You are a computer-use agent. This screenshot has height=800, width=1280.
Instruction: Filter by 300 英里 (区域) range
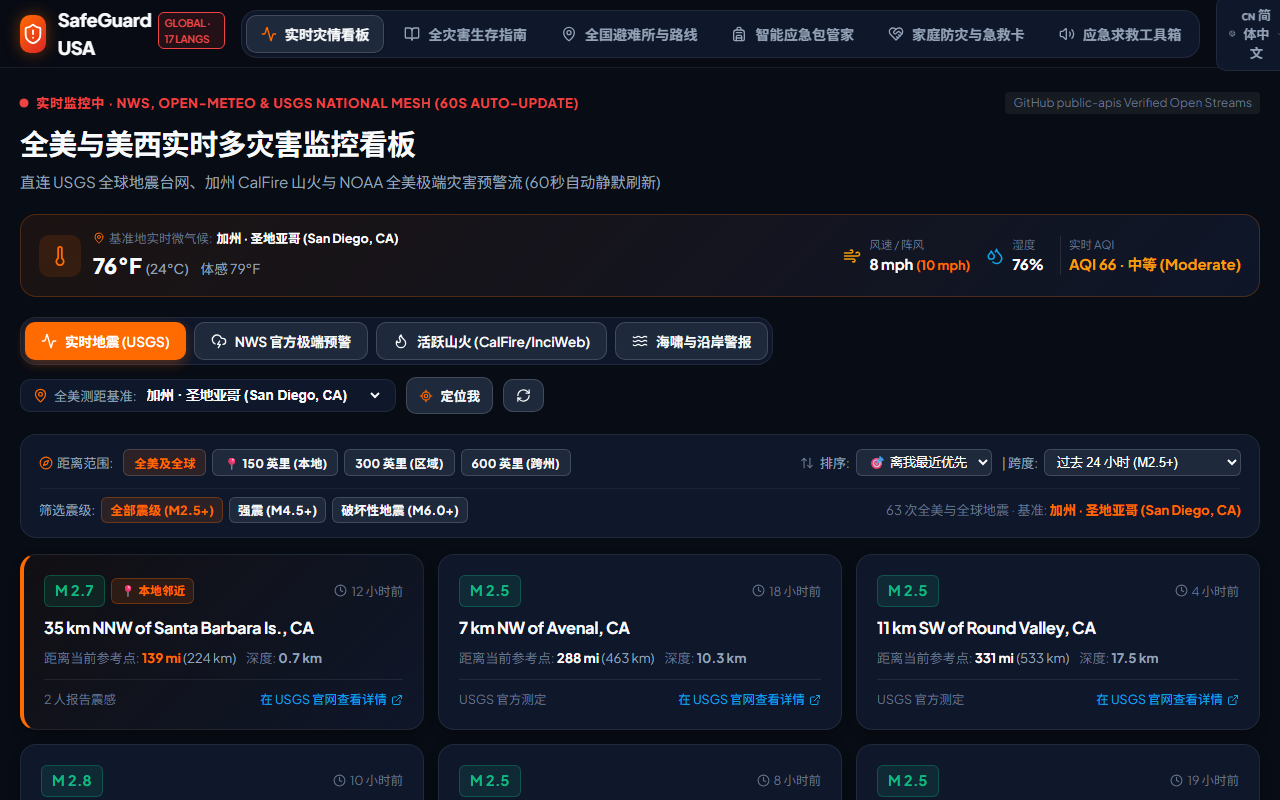click(400, 463)
